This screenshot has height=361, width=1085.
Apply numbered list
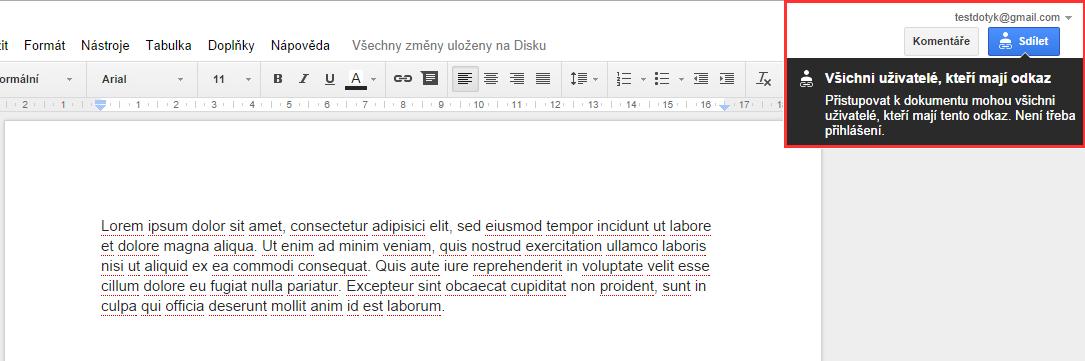(x=624, y=79)
